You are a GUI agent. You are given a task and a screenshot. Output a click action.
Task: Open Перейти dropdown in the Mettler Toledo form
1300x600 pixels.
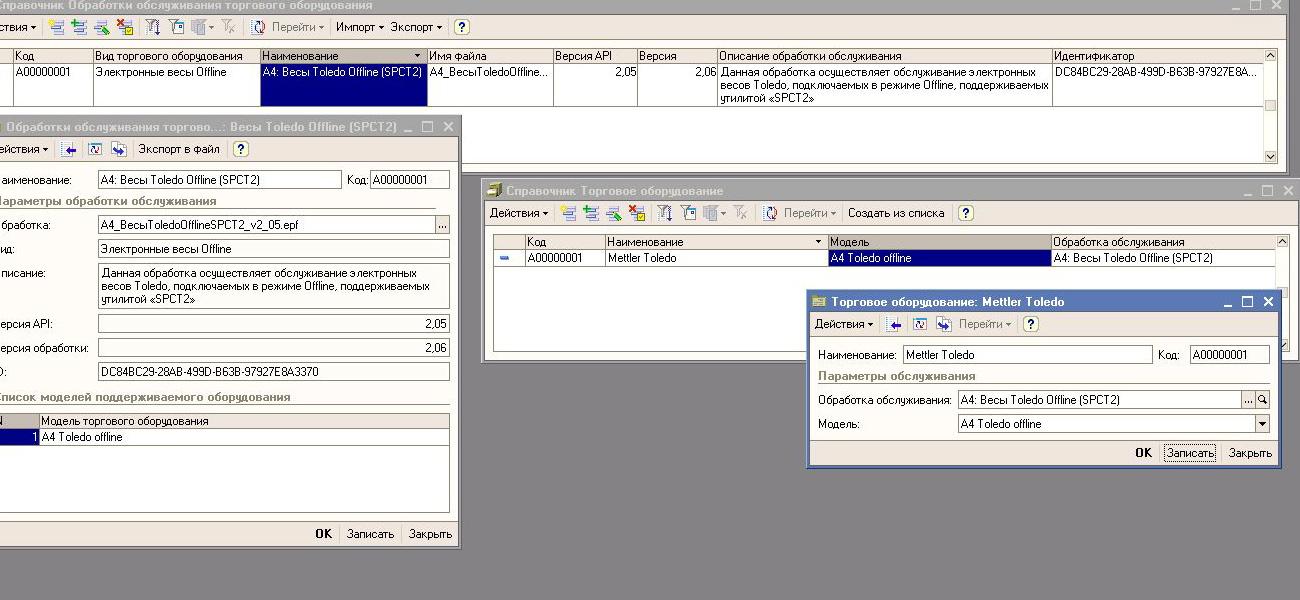[x=984, y=324]
